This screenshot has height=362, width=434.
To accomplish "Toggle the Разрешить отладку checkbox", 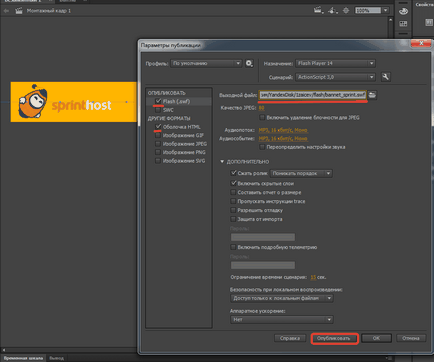I will 233,210.
